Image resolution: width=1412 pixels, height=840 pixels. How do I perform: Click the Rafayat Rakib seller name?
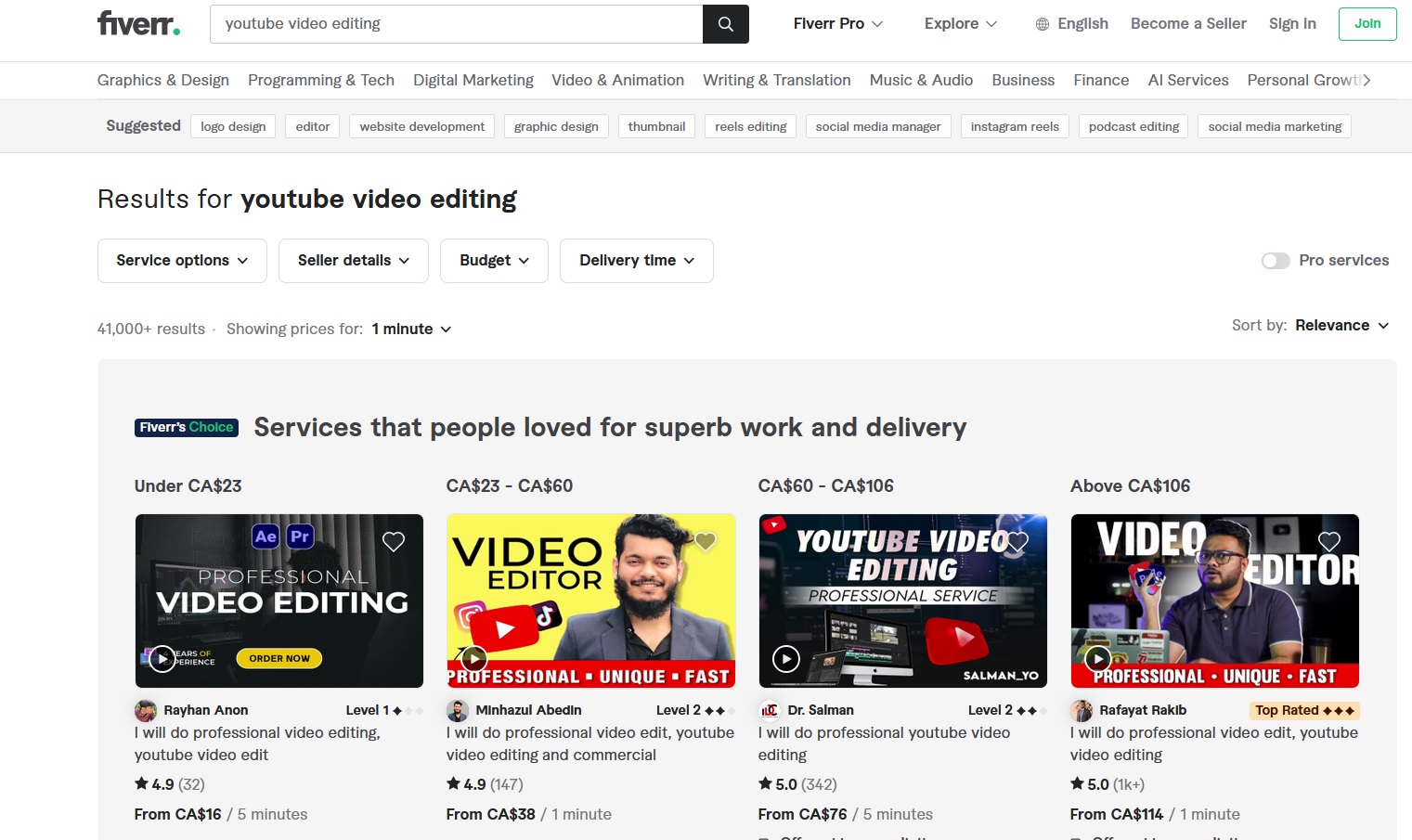(x=1143, y=711)
